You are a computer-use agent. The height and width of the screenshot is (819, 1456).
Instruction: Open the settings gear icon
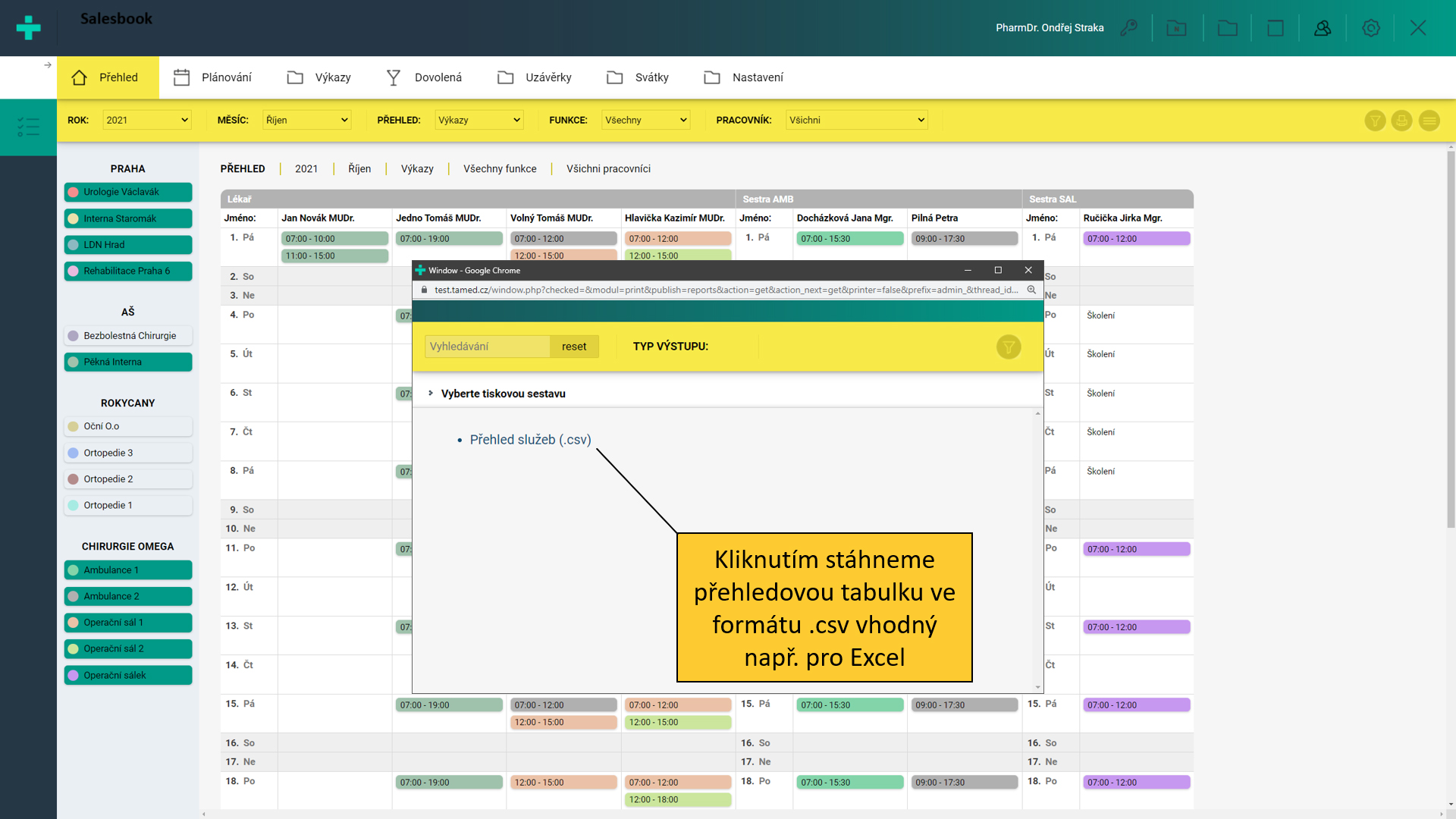point(1370,28)
